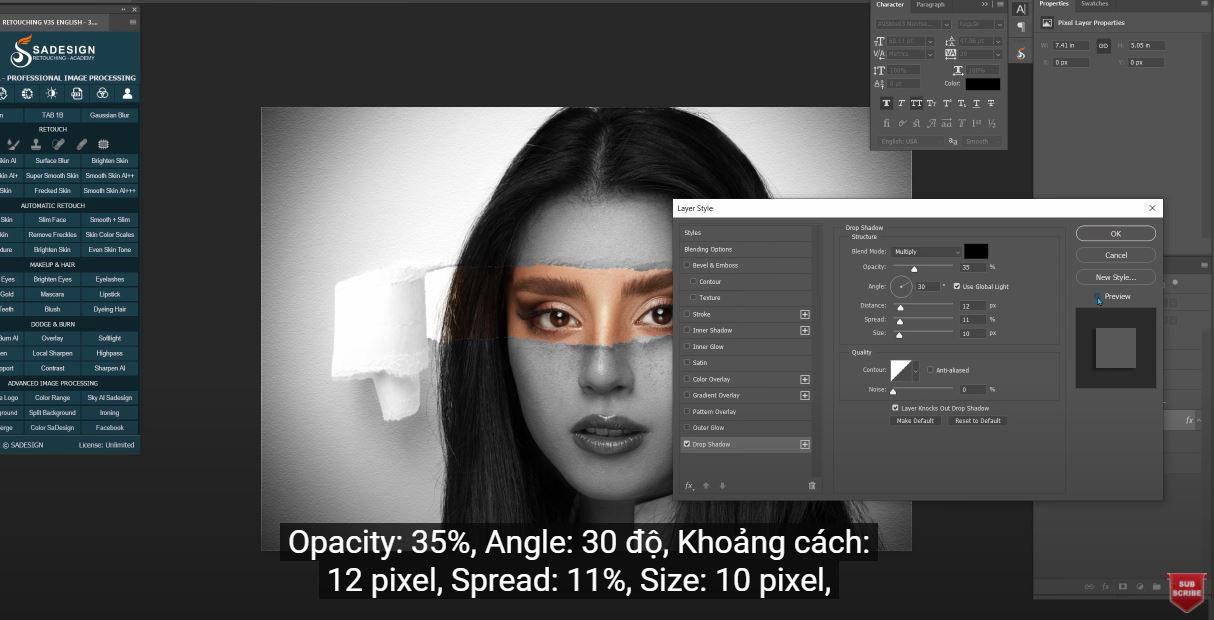Enable the Stroke effect checkbox
Screen dimensions: 1214x620
tap(687, 314)
